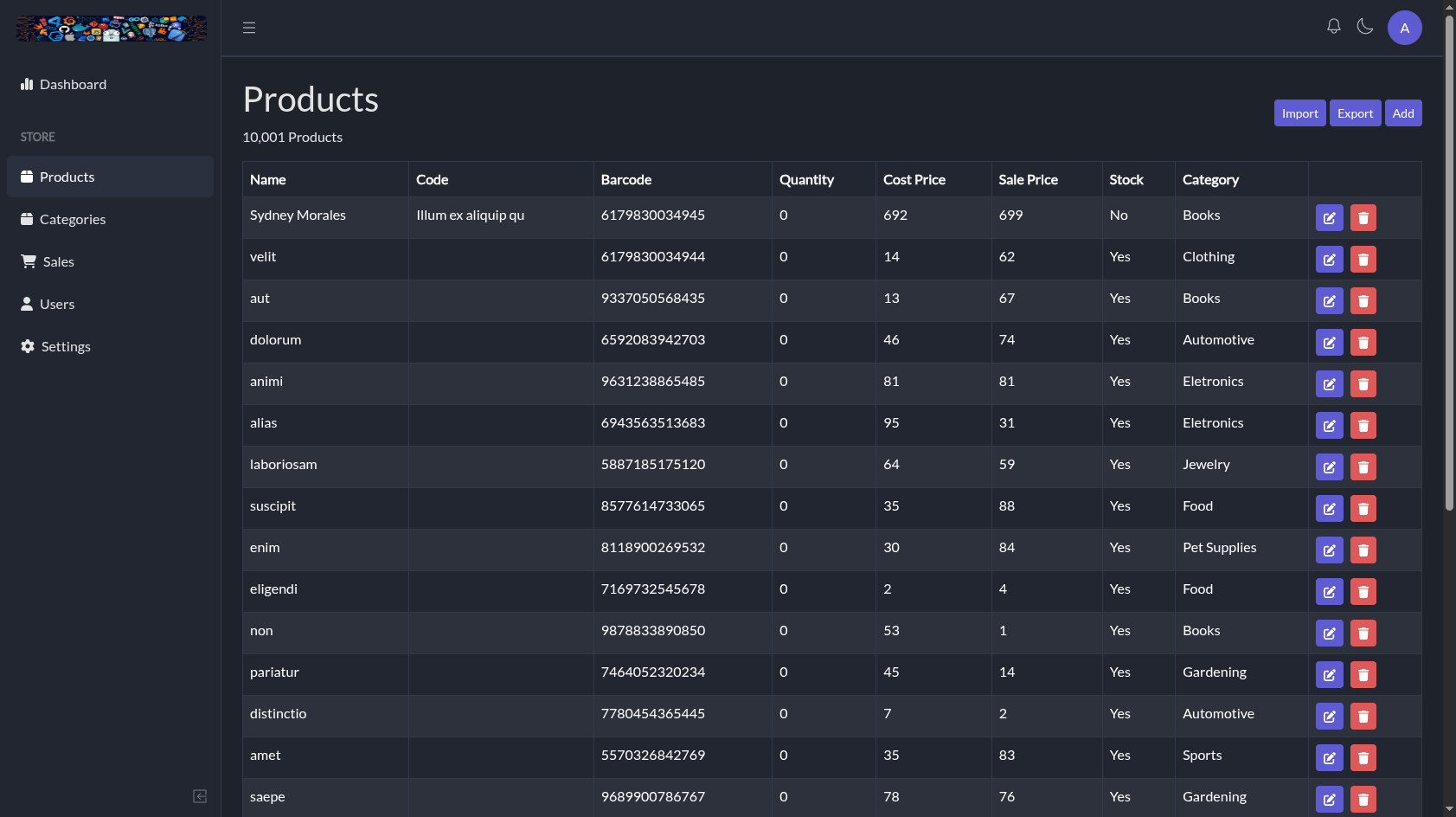Edit the dolorum product
Viewport: 1456px width, 817px height.
(1330, 343)
